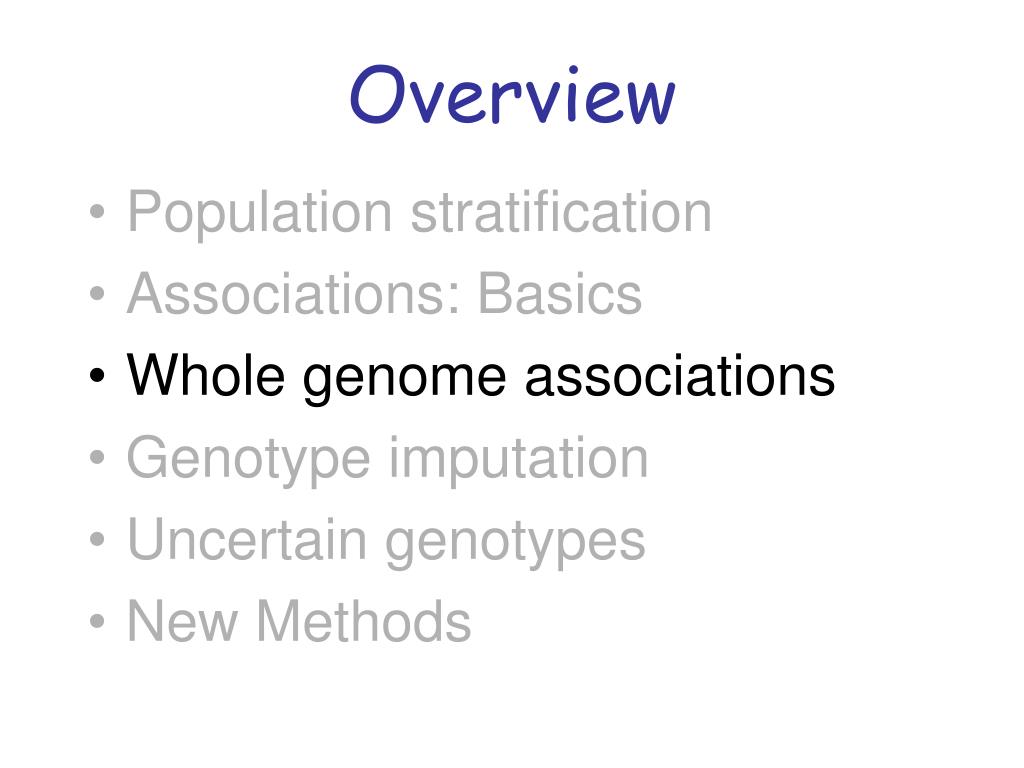The width and height of the screenshot is (1024, 768).
Task: Click the Uncertain genotypes bullet text
Action: point(387,541)
